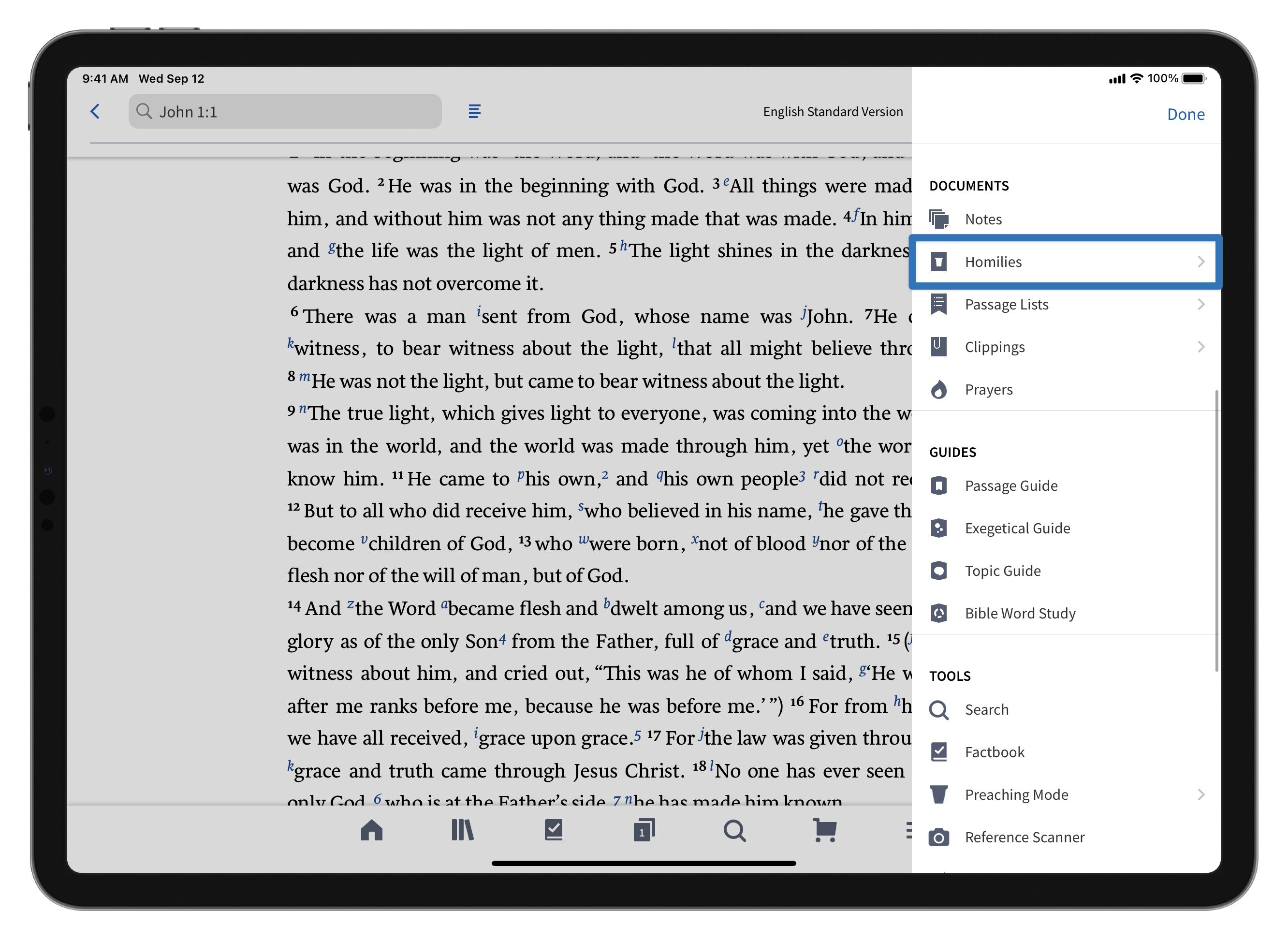Open Exegetical Guide entry
The height and width of the screenshot is (940, 1288).
click(1066, 529)
